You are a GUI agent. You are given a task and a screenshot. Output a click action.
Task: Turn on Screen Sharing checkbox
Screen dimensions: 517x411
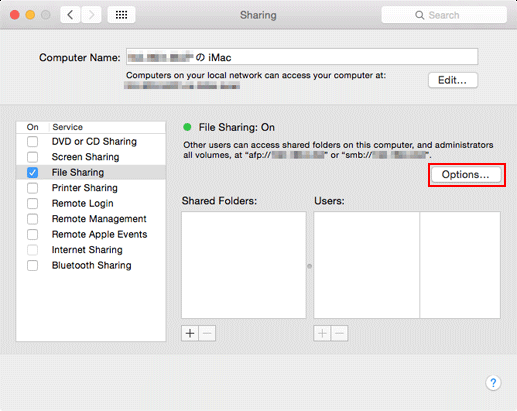coord(32,157)
